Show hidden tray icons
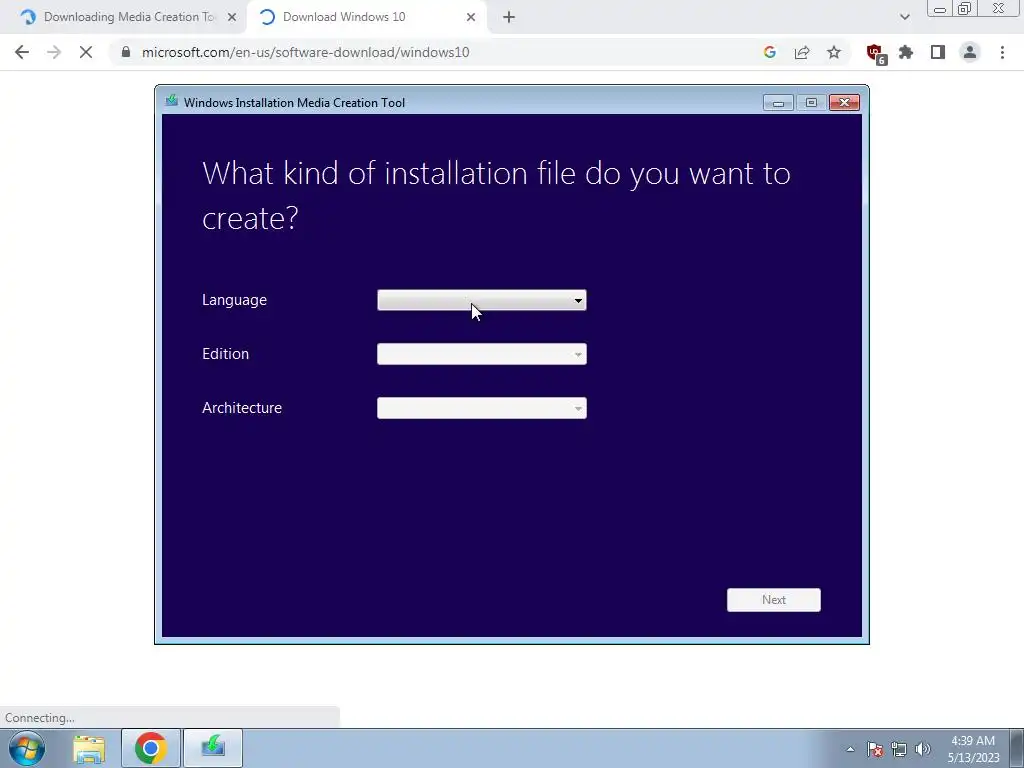 coord(850,749)
